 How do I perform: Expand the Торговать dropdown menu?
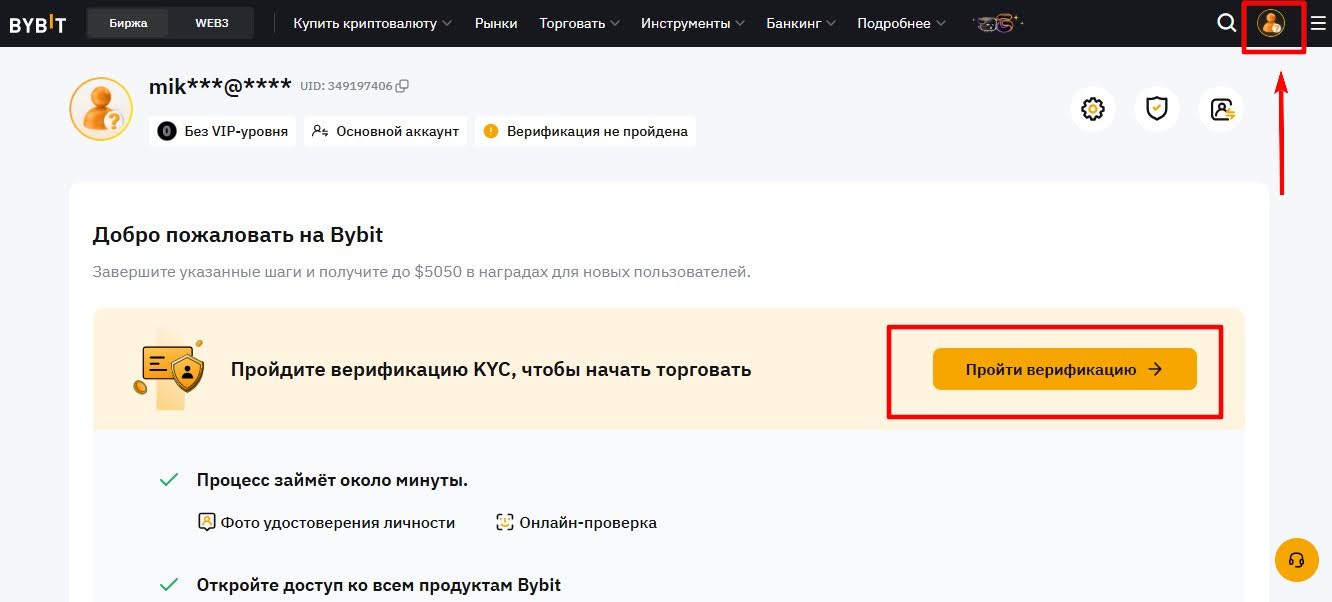[x=579, y=23]
